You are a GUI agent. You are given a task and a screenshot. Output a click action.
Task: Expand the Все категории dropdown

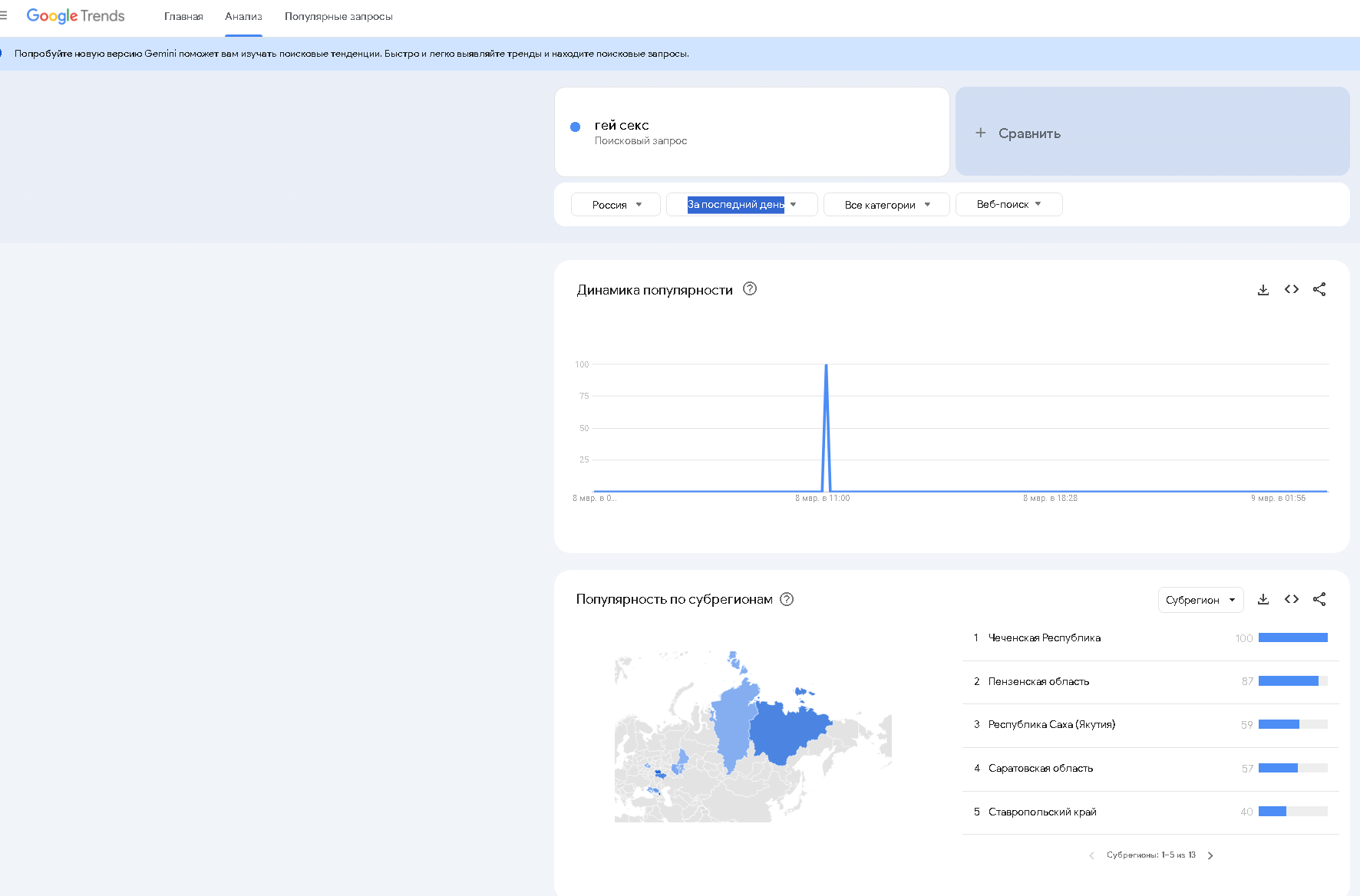coord(886,205)
